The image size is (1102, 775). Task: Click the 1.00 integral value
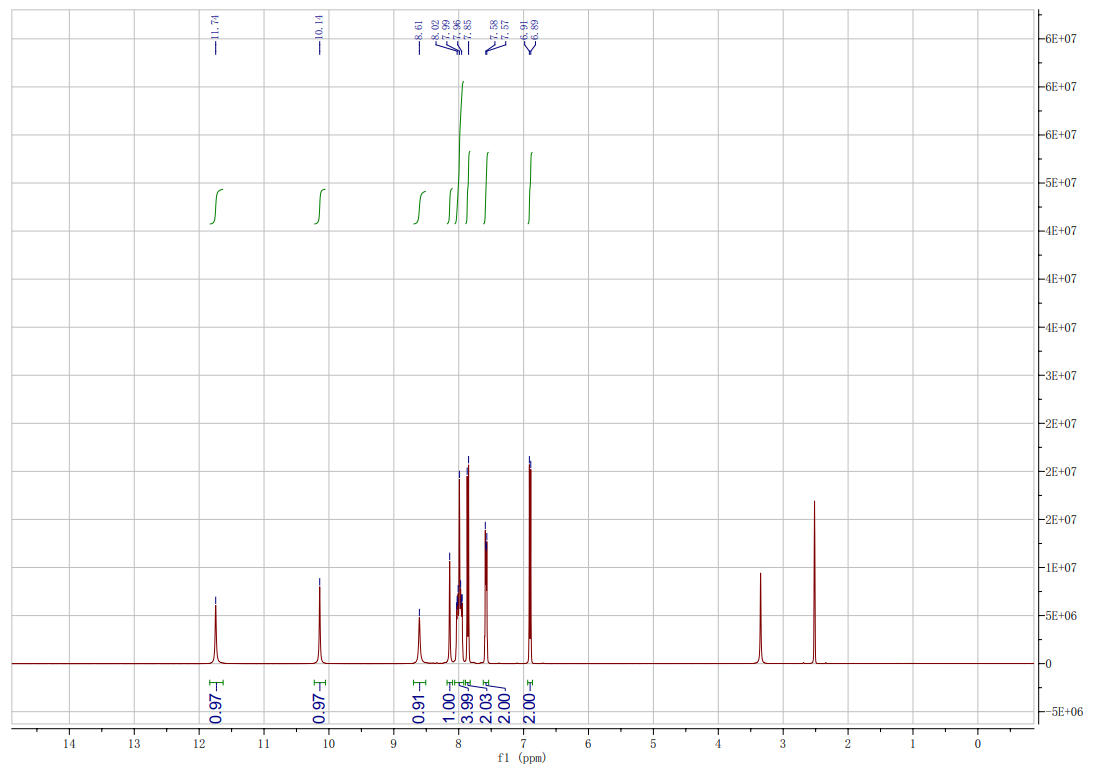click(x=449, y=709)
